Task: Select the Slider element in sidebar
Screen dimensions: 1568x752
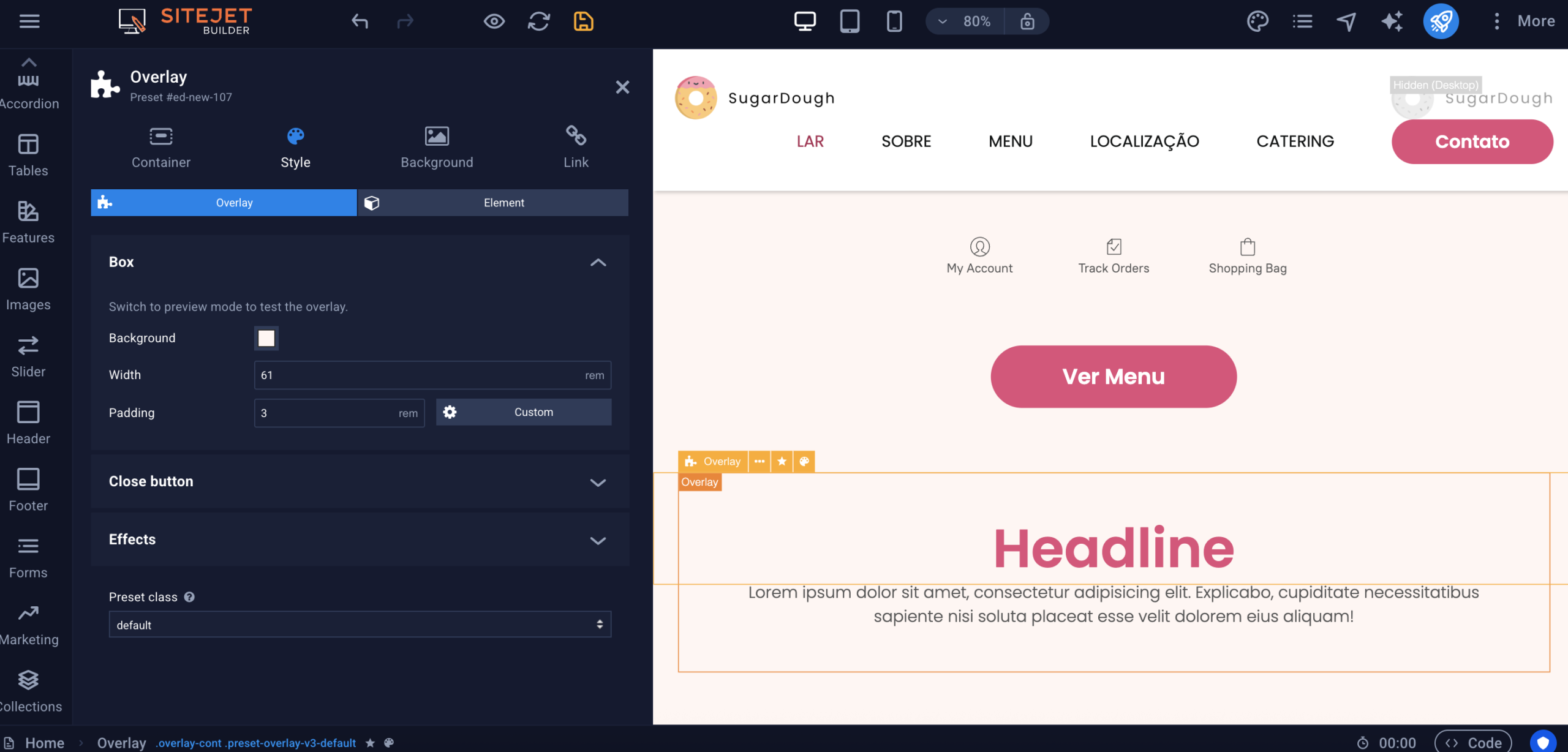Action: pyautogui.click(x=28, y=356)
